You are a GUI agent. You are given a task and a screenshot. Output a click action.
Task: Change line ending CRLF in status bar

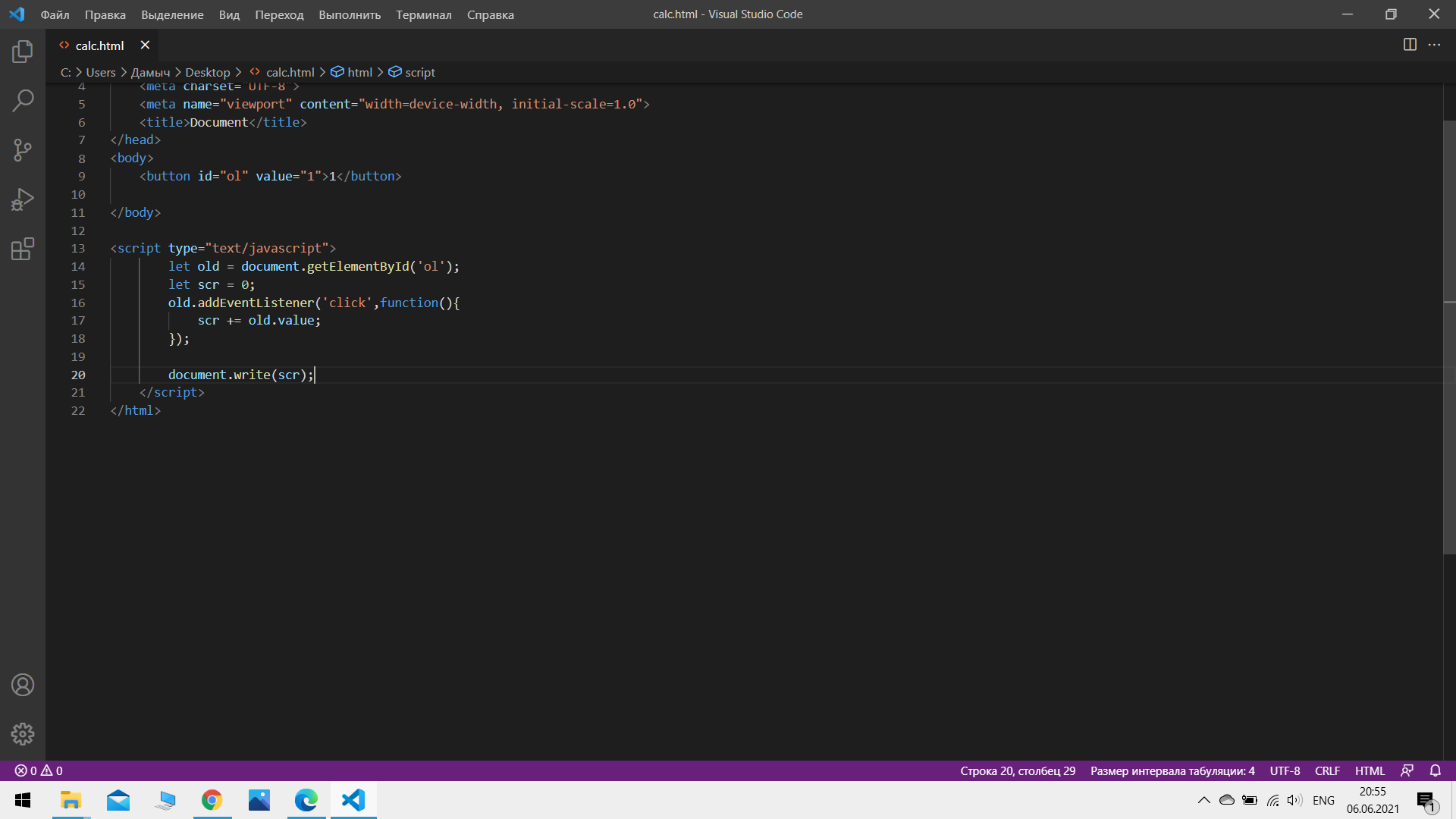[x=1327, y=770]
